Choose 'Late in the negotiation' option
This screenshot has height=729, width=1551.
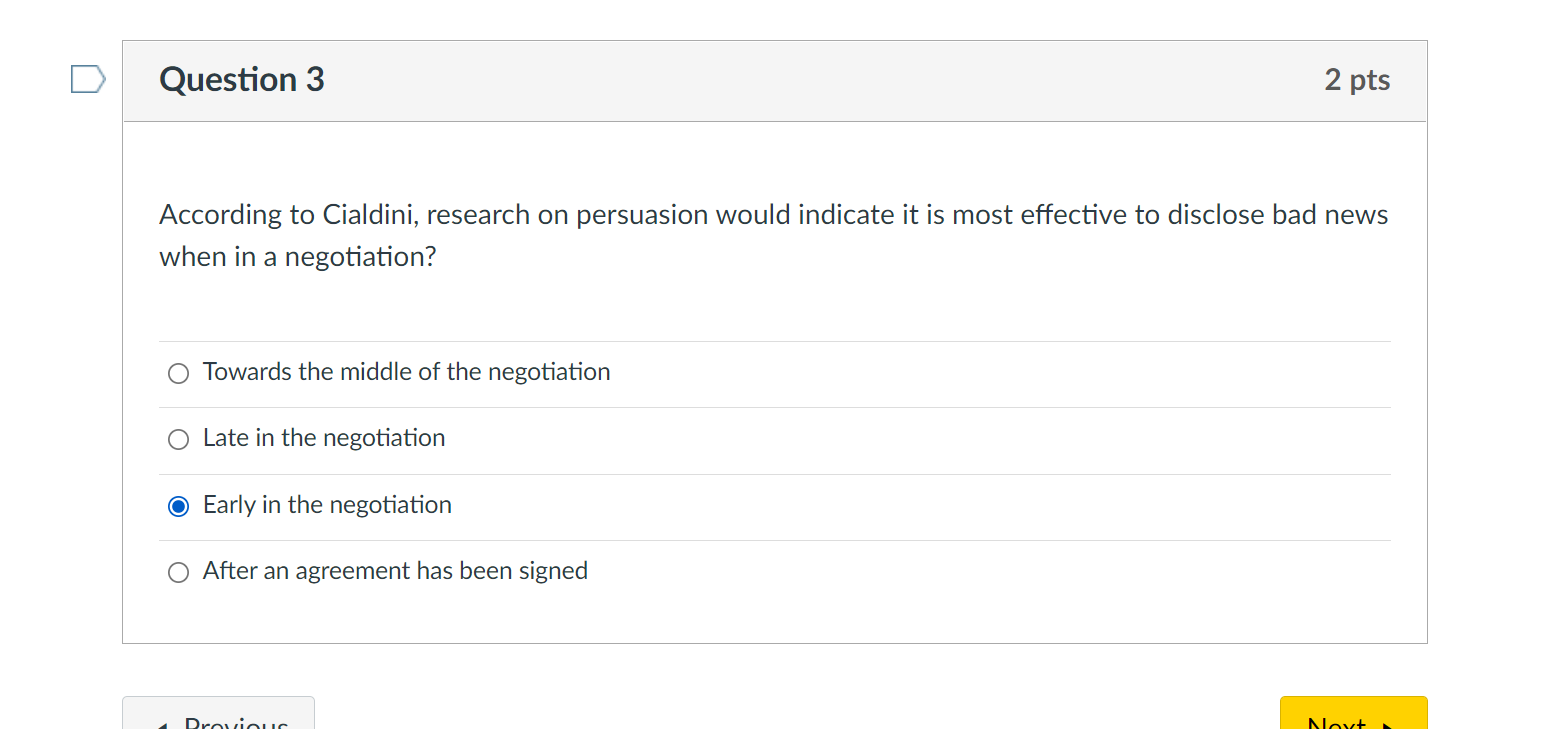tap(178, 439)
